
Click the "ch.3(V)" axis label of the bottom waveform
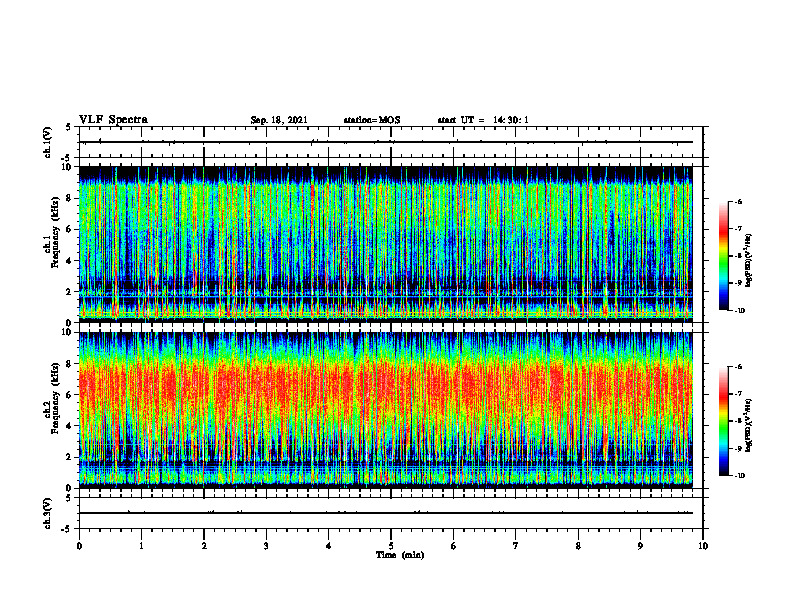pos(47,513)
